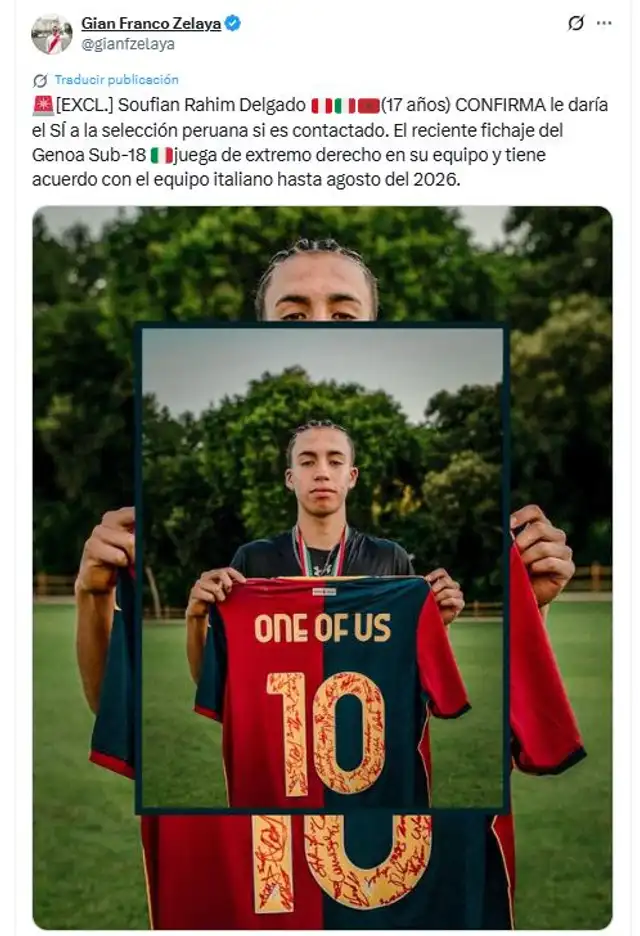Click the blue verified badge
The width and height of the screenshot is (640, 936).
coord(233,23)
